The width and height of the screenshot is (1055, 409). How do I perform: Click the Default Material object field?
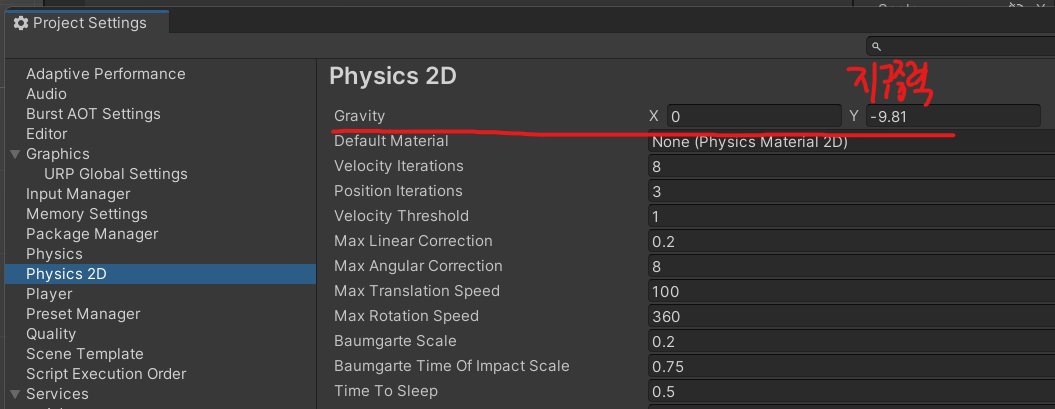click(x=850, y=142)
